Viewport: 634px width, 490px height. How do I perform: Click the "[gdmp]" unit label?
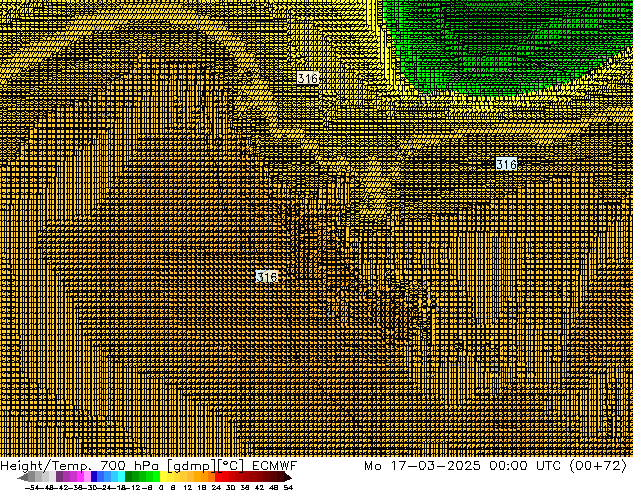[x=191, y=466]
